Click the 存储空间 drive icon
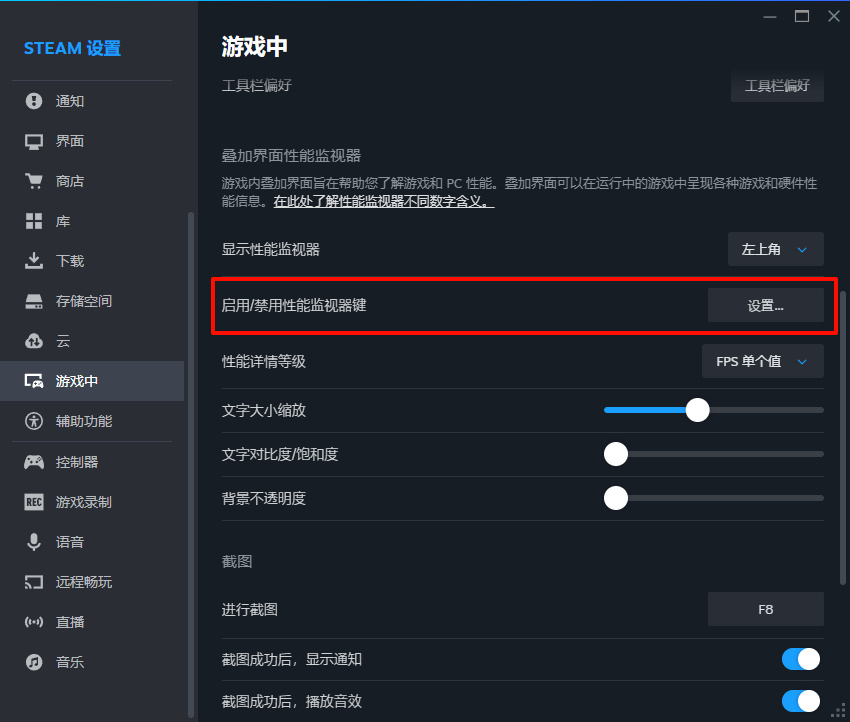This screenshot has width=850, height=722. [x=34, y=301]
